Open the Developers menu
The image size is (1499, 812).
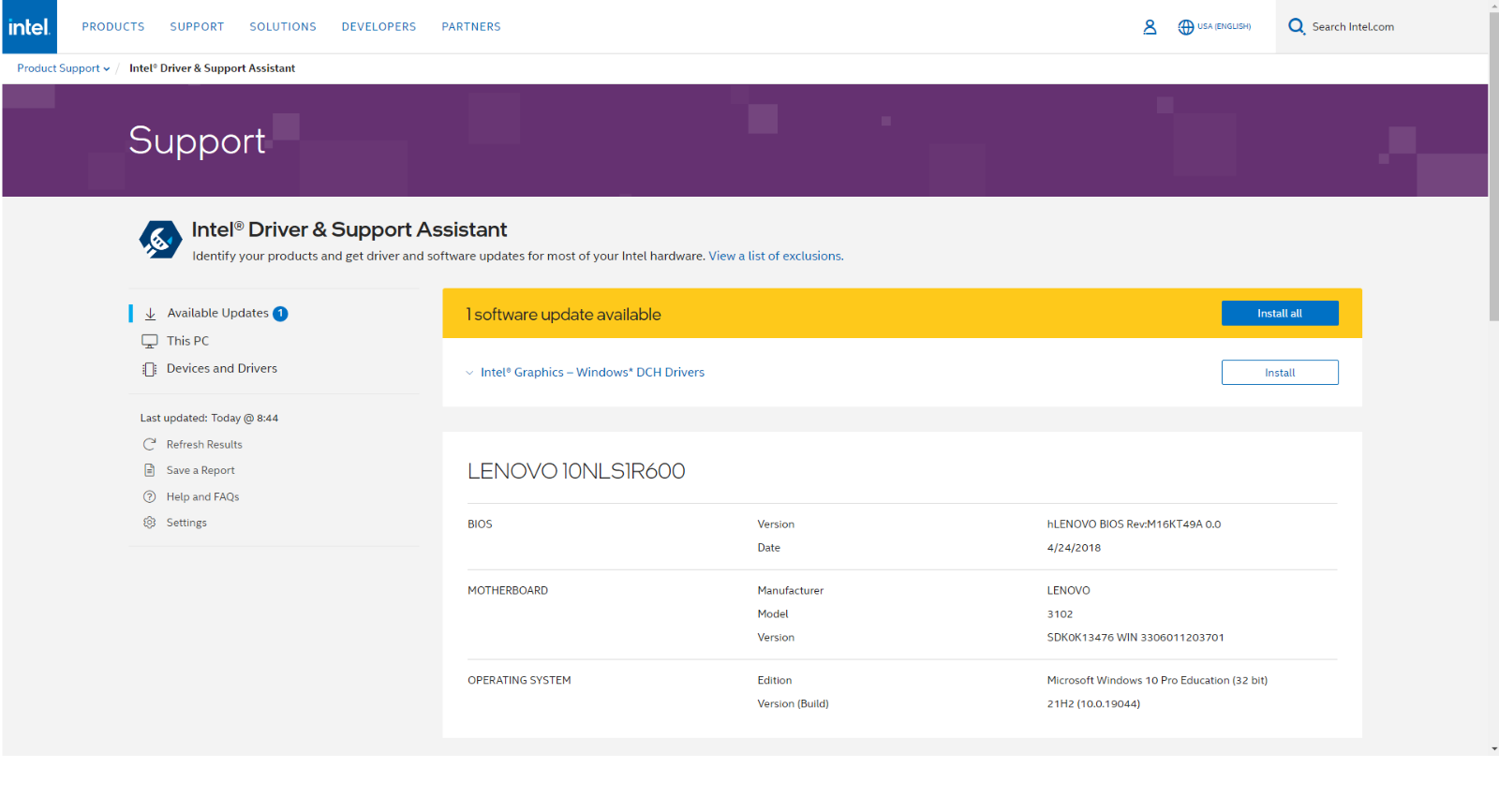click(378, 27)
